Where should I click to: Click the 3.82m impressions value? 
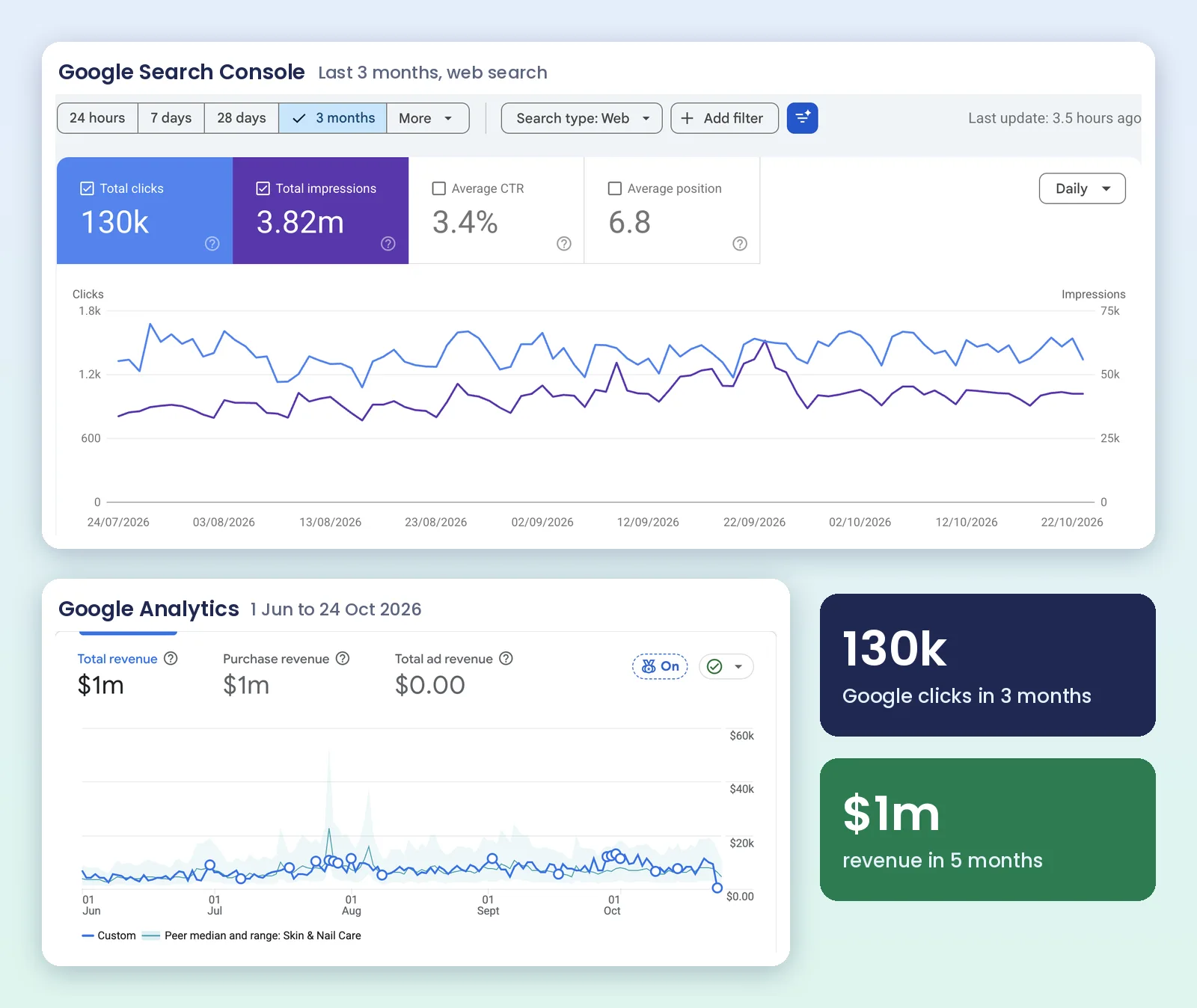click(x=300, y=222)
